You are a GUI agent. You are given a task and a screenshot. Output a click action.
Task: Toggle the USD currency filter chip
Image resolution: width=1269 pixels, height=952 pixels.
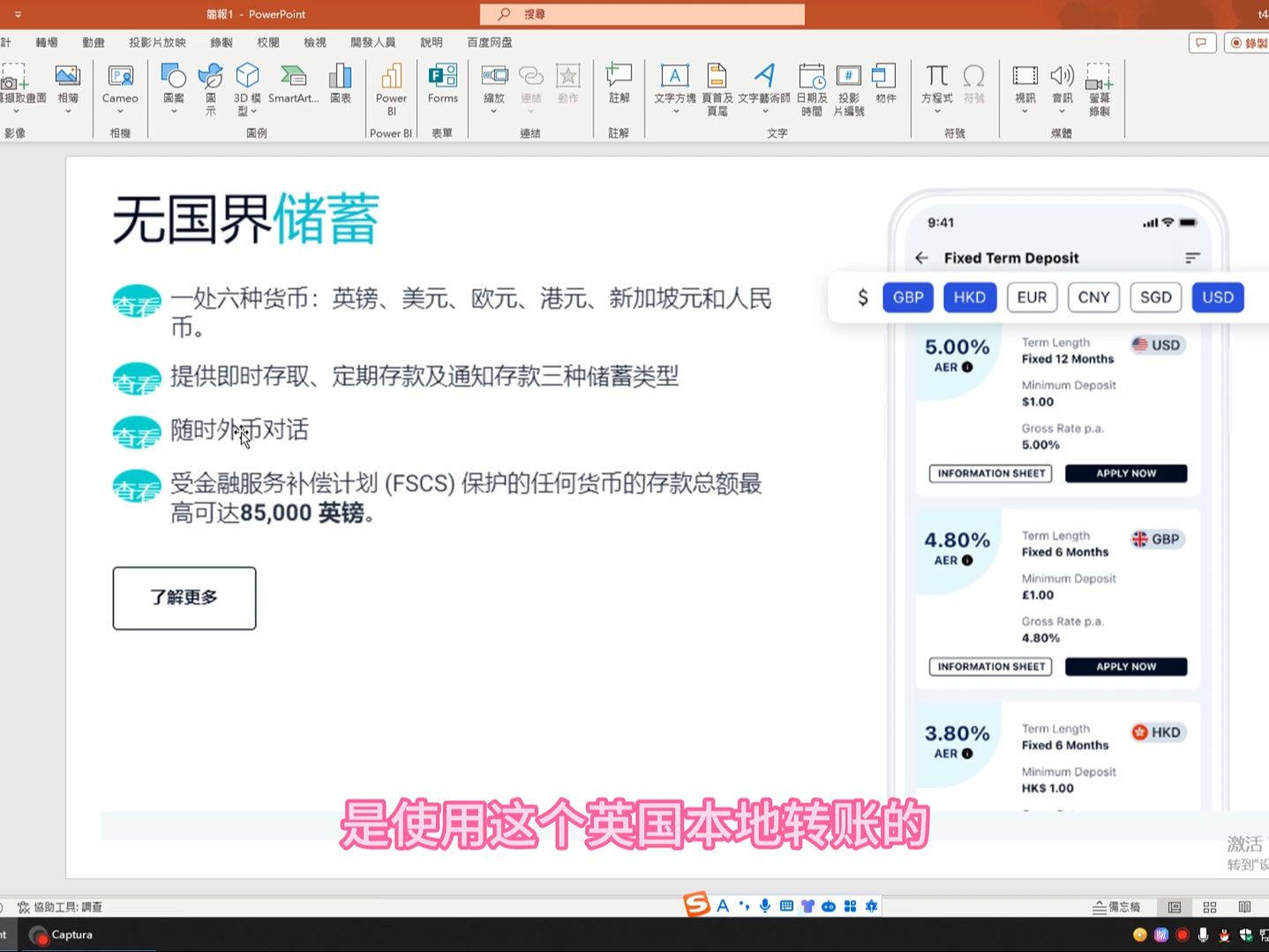coord(1218,297)
